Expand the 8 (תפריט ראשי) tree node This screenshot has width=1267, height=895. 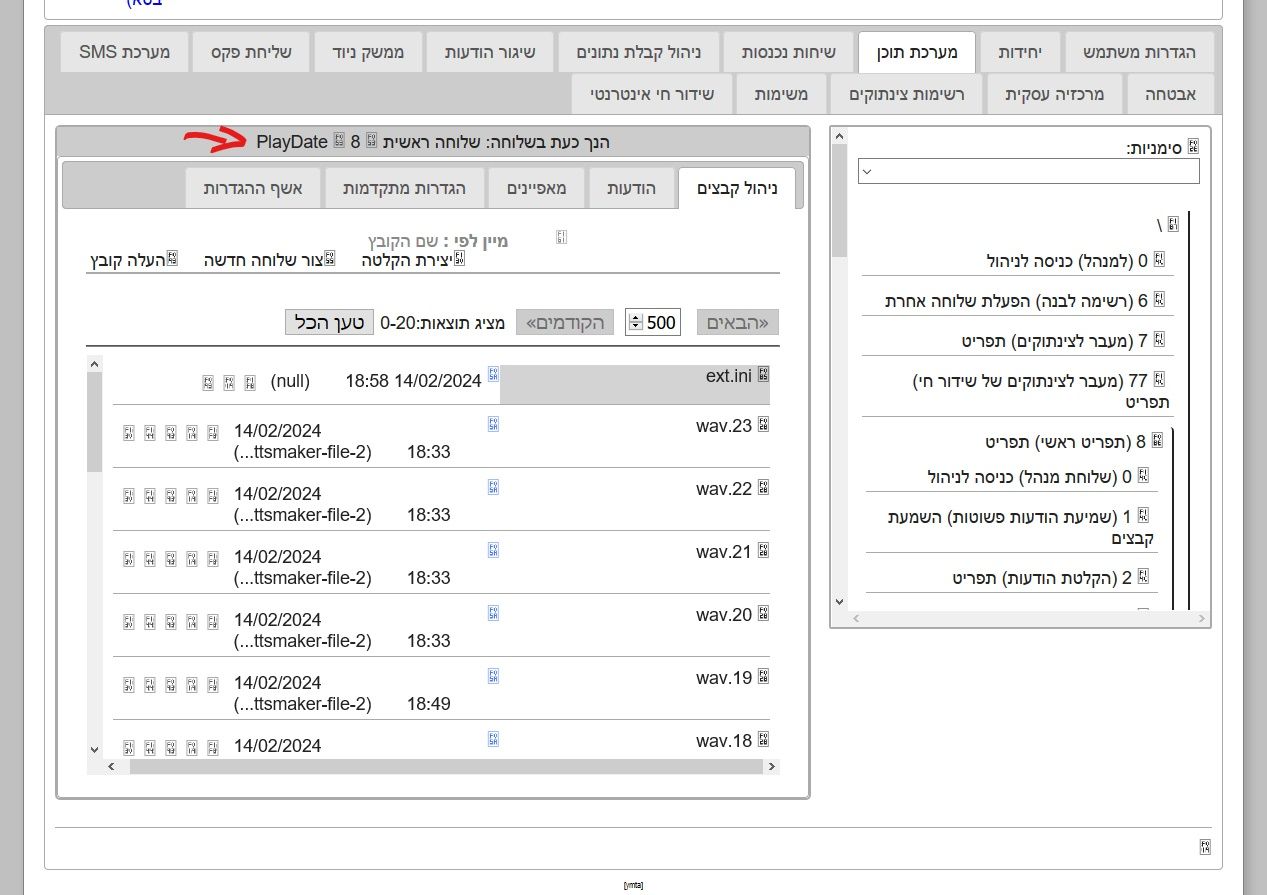1157,440
